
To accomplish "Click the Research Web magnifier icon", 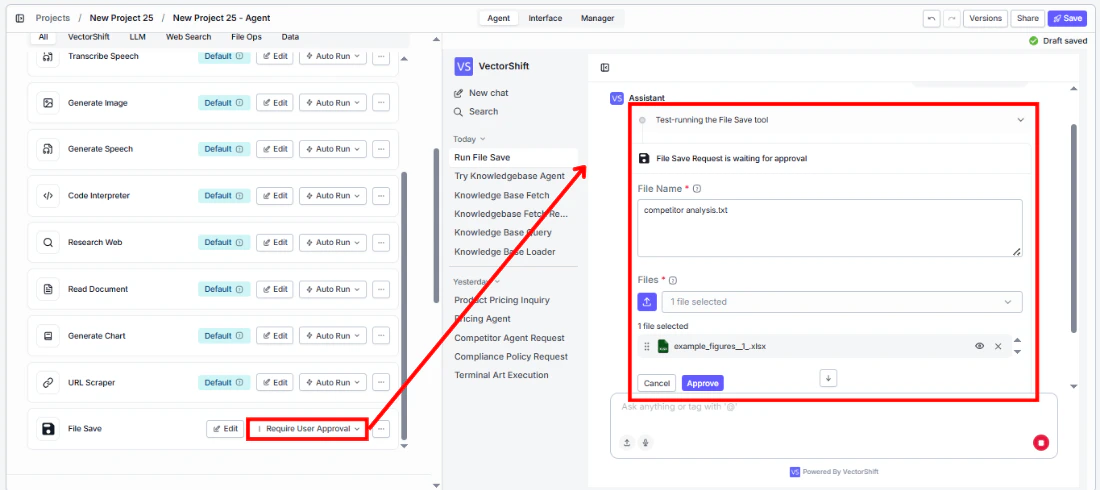I will 48,242.
